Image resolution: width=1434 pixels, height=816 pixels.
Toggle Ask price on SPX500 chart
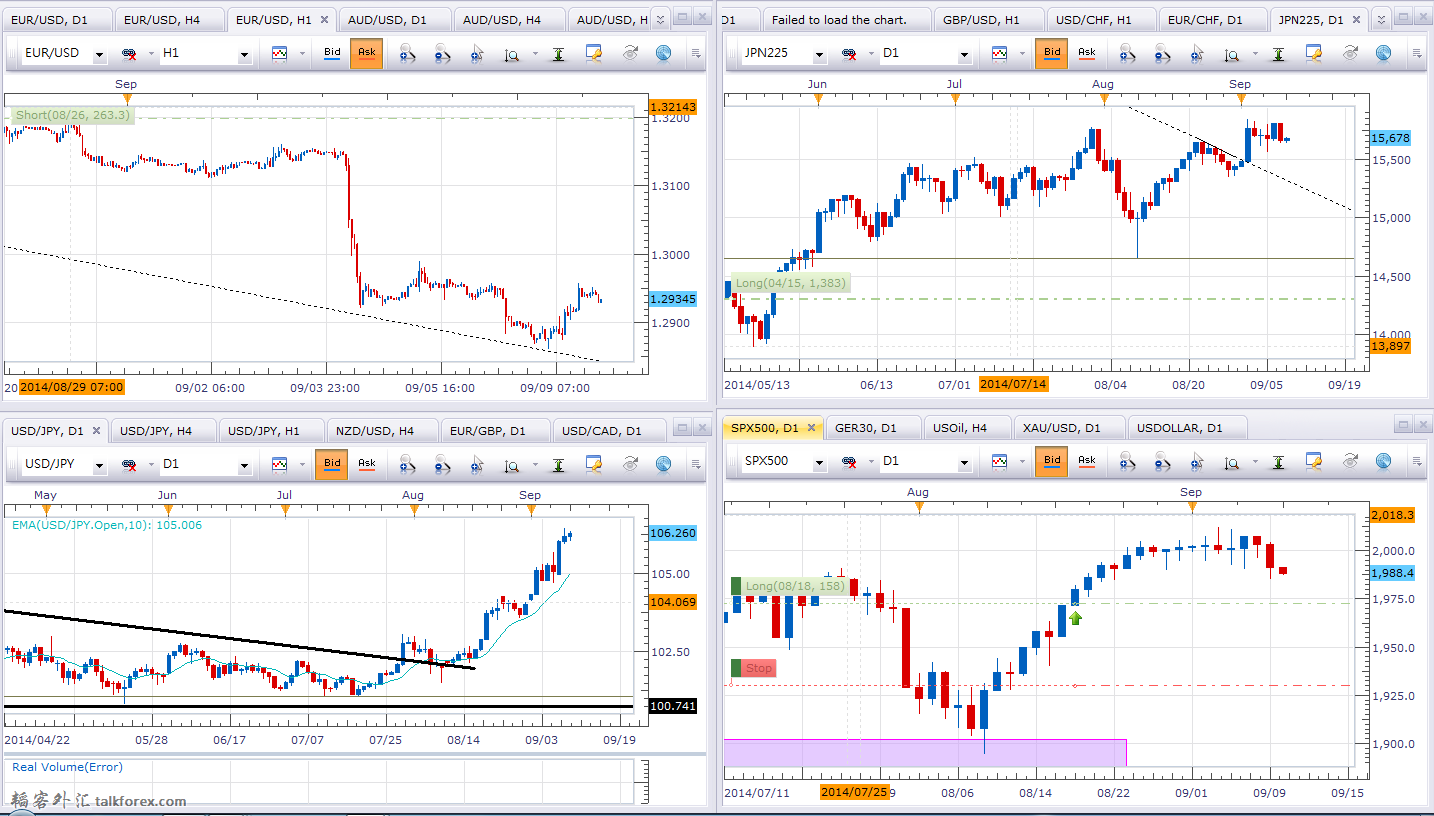[x=1087, y=461]
